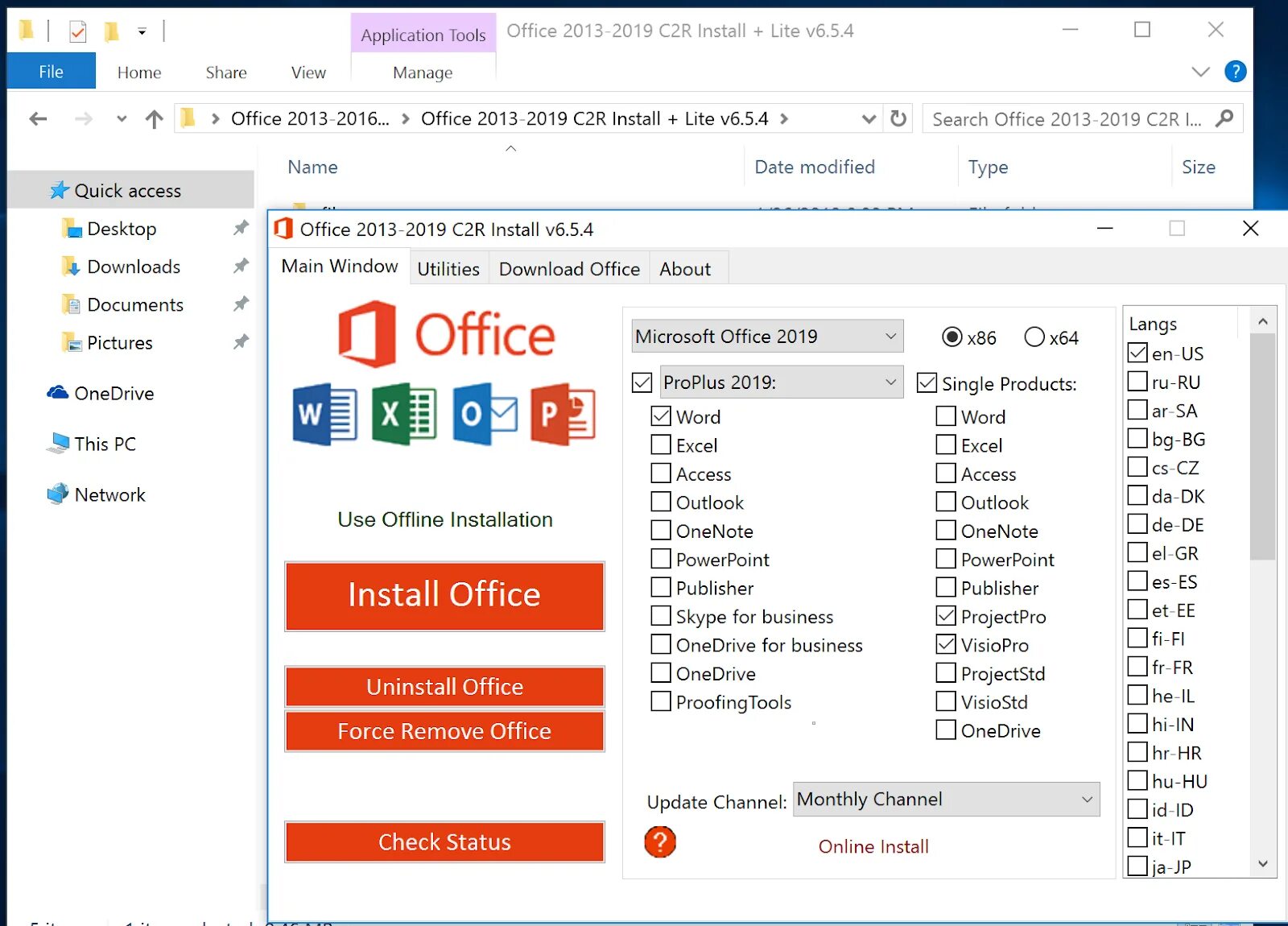Open the ProPlus 2019 edition dropdown
This screenshot has height=926, width=1288.
pos(781,382)
